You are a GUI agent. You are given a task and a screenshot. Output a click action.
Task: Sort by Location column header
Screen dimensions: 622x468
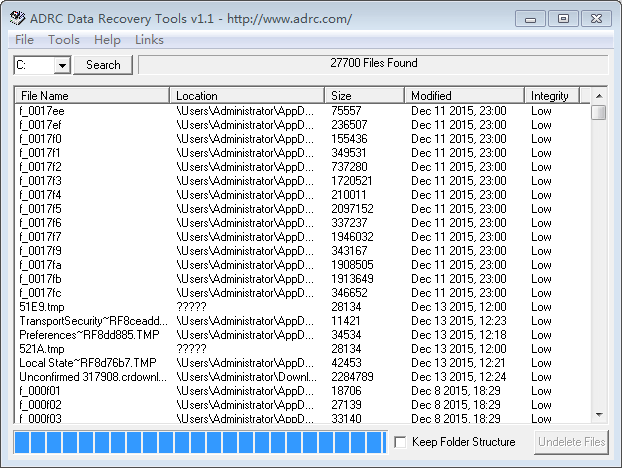tap(247, 96)
